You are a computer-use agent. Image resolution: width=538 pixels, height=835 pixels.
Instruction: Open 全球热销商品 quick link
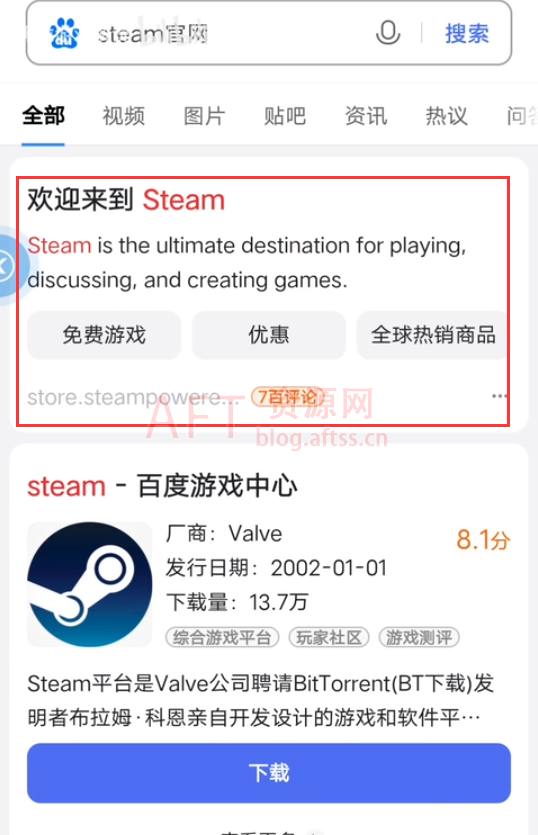click(433, 335)
